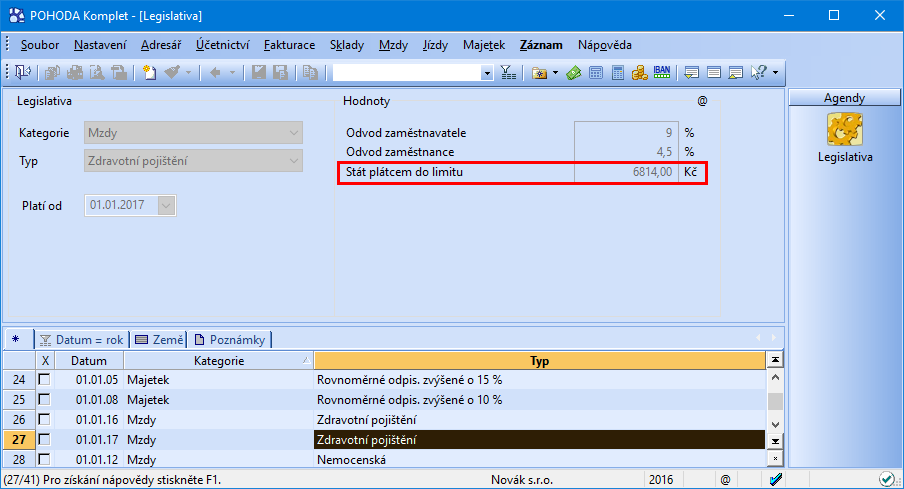This screenshot has height=489, width=904.
Task: Click the greyed brush toolbar icon
Action: click(x=172, y=73)
